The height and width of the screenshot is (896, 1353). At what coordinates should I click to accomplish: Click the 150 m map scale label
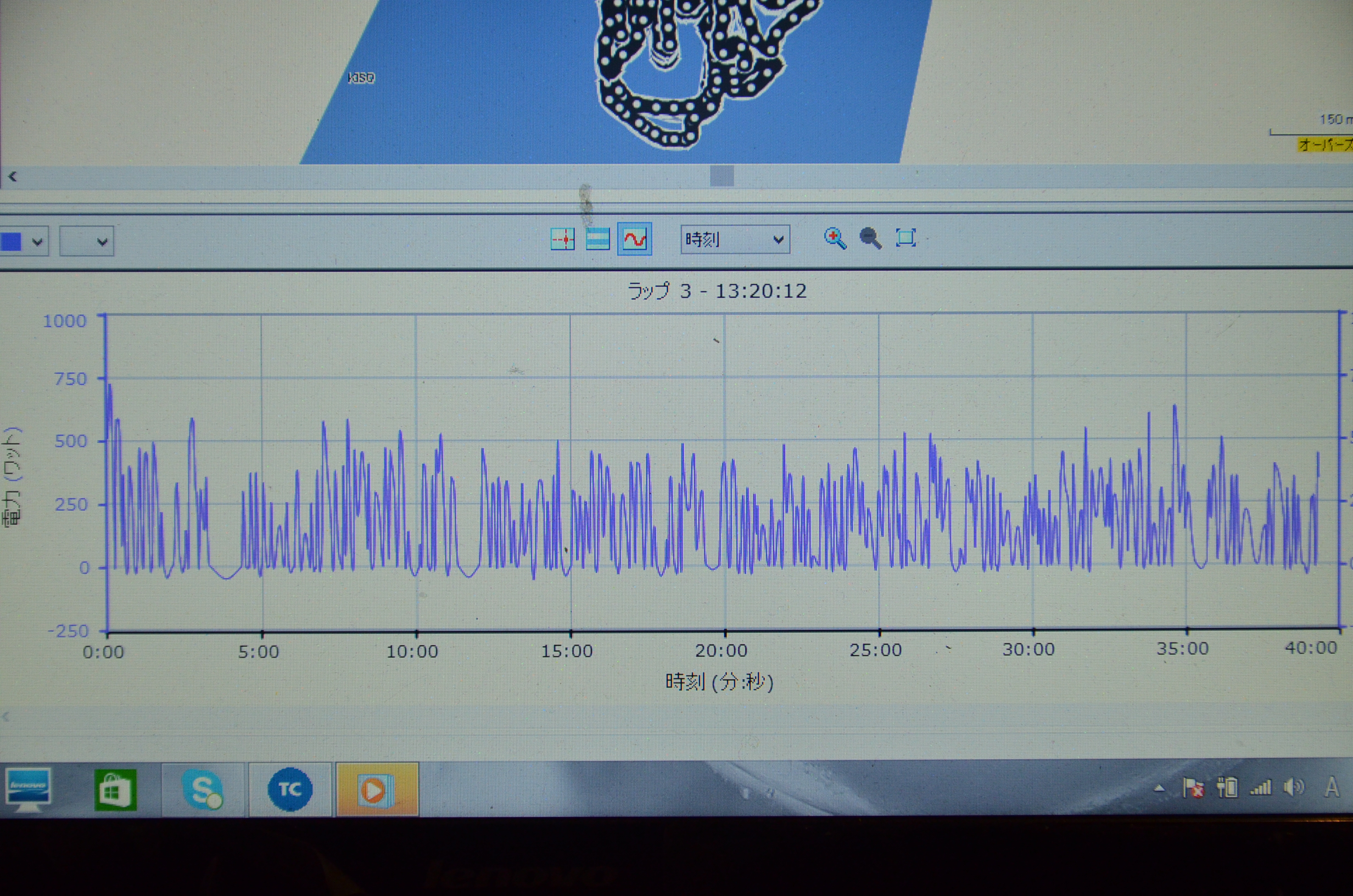1335,120
